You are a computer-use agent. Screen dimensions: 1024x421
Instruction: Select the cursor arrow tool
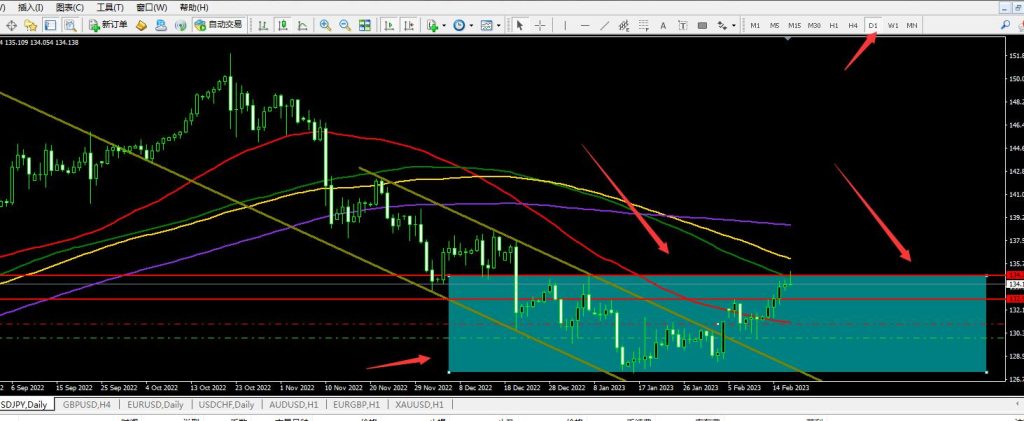coord(520,24)
